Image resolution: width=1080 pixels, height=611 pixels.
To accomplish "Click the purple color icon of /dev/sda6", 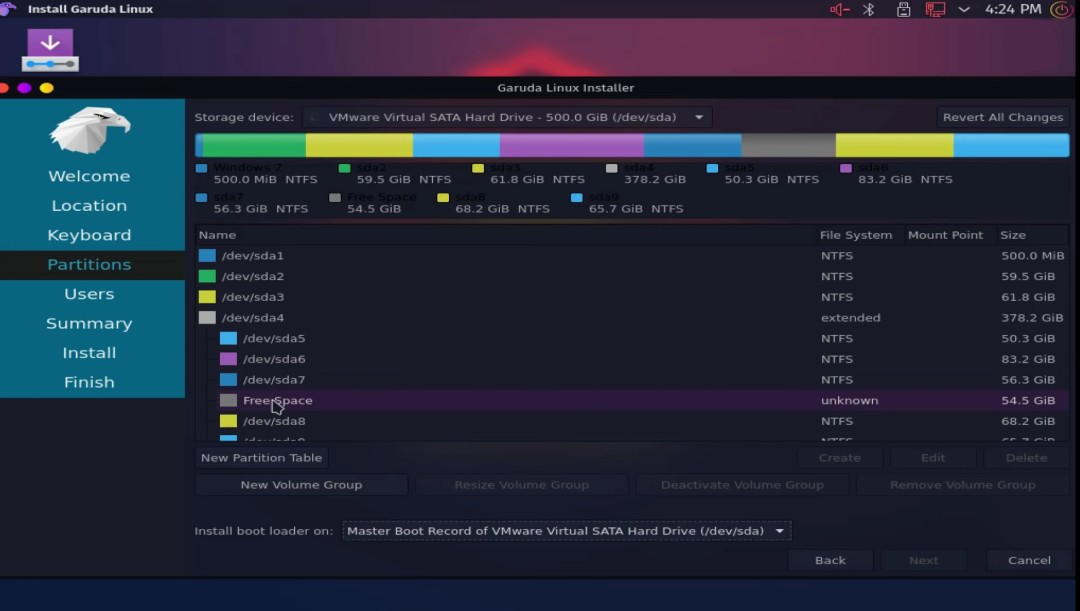I will [228, 359].
